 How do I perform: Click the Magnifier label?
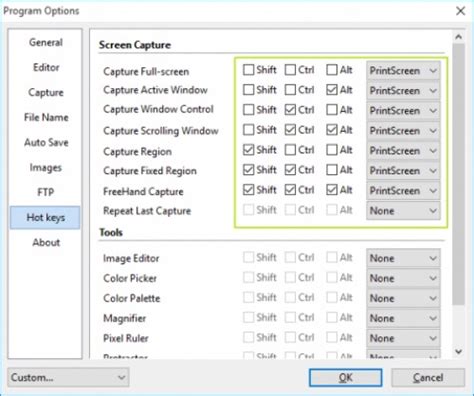click(124, 318)
